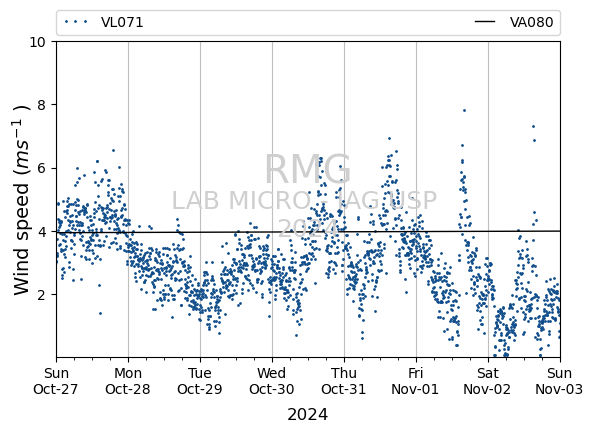This screenshot has height=433, width=594.
Task: Click the Sun Nov-03 x-axis label
Action: coord(560,381)
